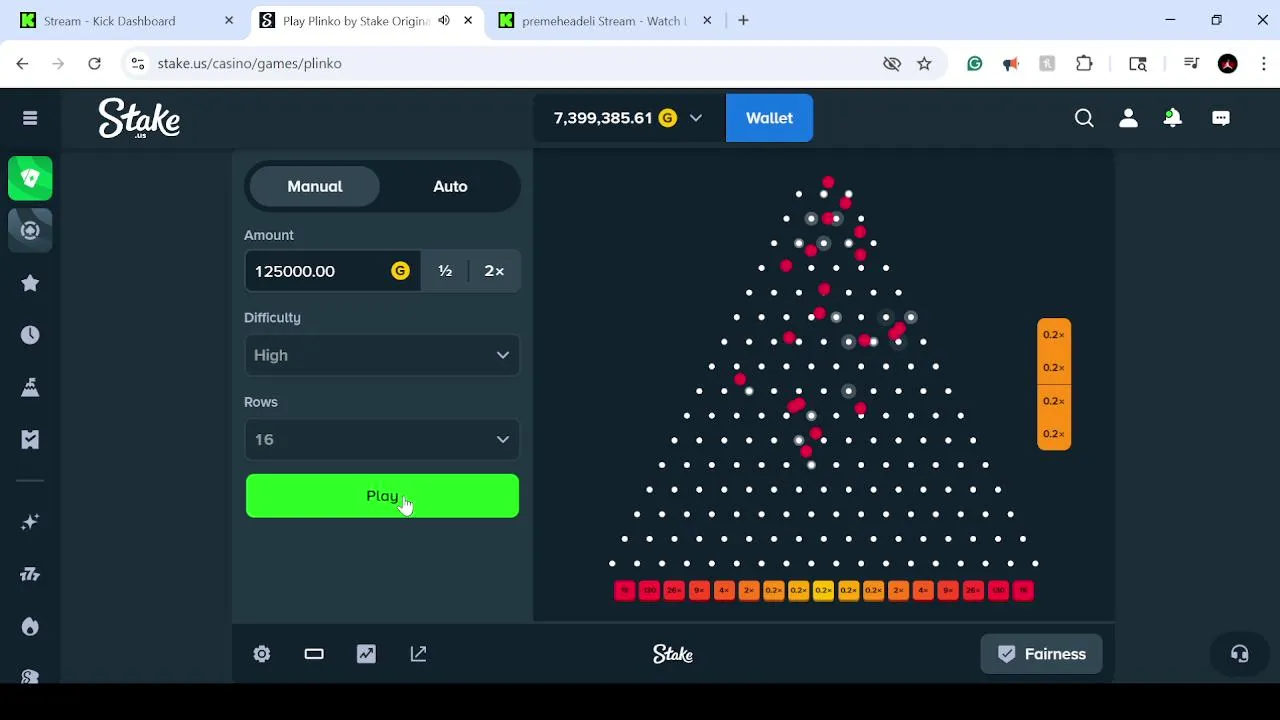Open the sports ball sidebar icon
Image resolution: width=1280 pixels, height=720 pixels.
point(30,230)
